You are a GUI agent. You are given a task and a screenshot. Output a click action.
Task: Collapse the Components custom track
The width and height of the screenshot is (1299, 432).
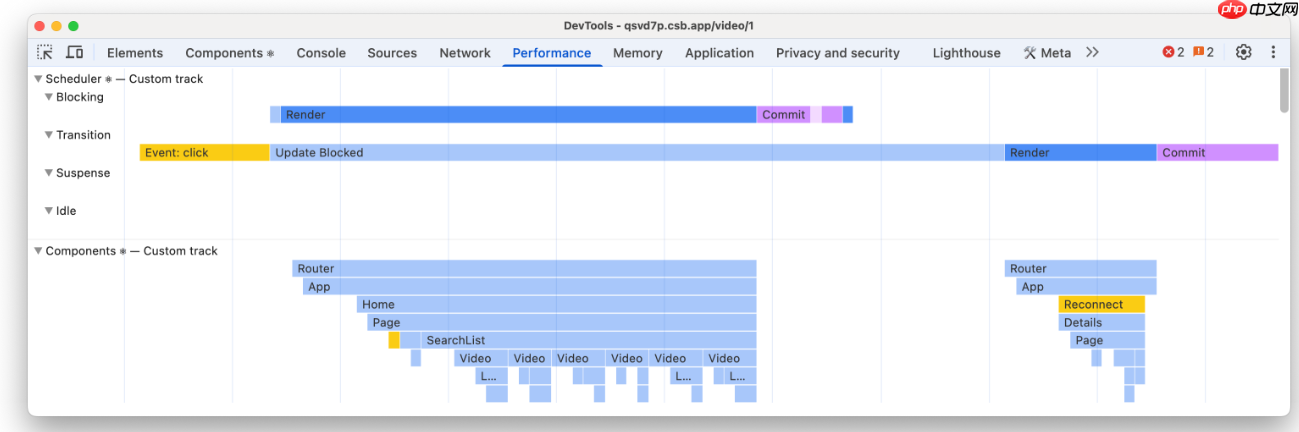click(38, 251)
